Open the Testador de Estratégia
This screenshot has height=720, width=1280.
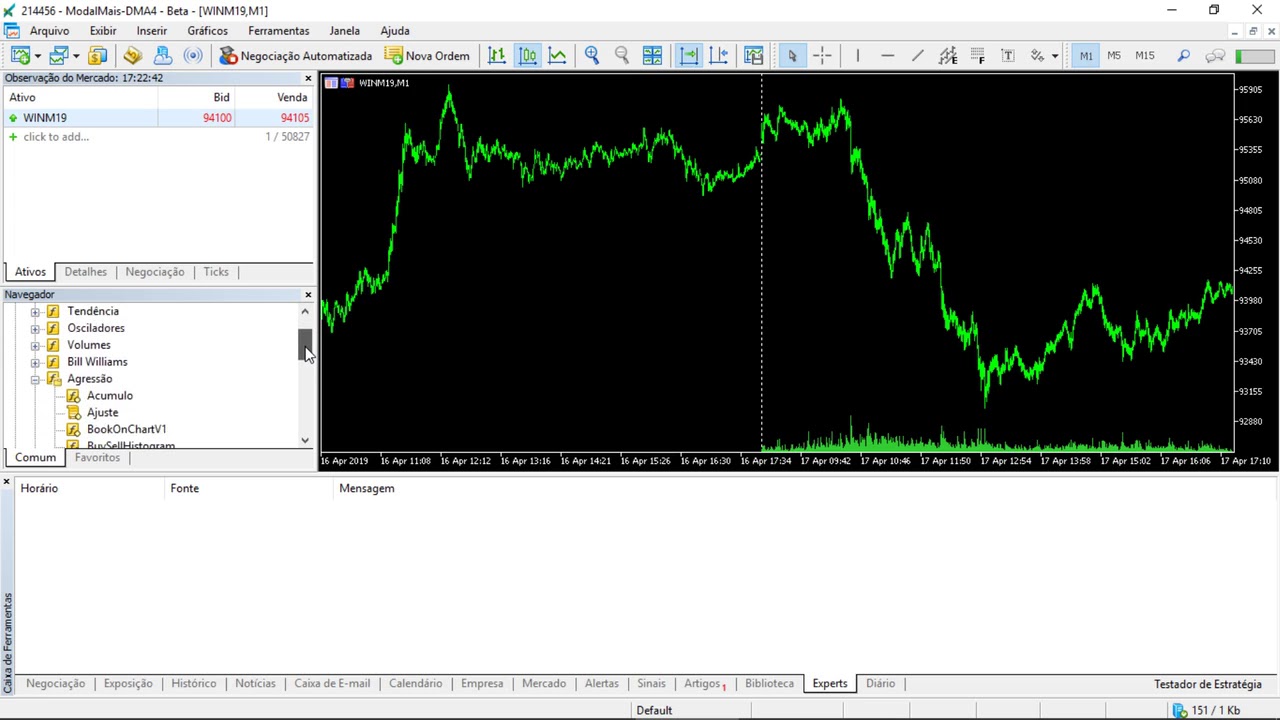click(1208, 684)
